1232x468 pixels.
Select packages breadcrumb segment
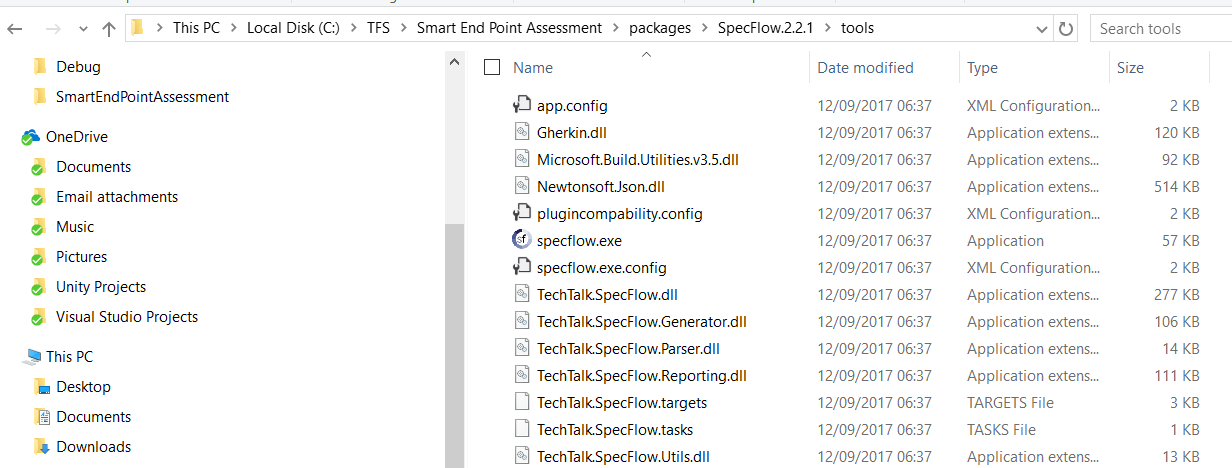[659, 28]
